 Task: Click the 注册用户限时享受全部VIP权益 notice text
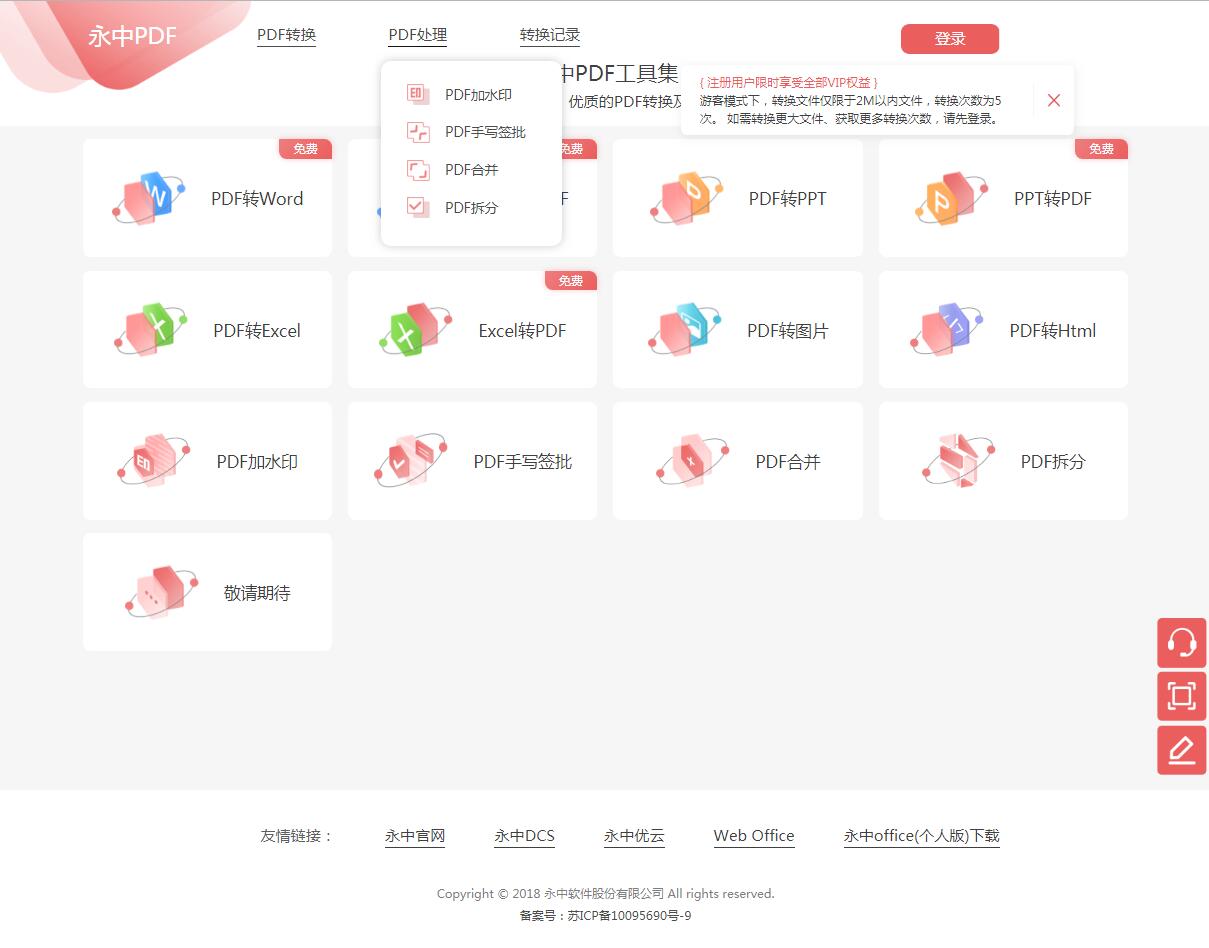click(x=789, y=82)
